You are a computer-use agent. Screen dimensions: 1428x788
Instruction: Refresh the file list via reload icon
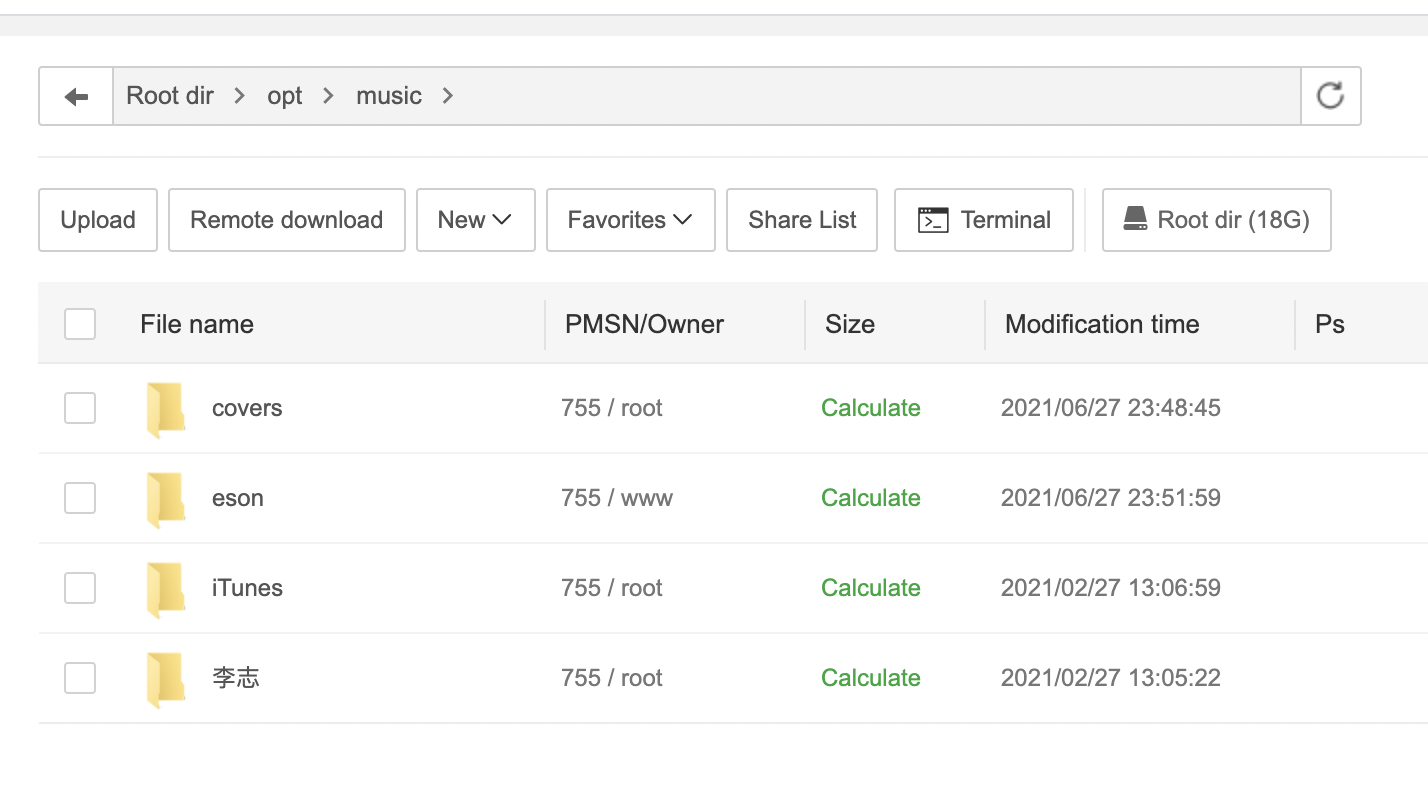[1330, 96]
